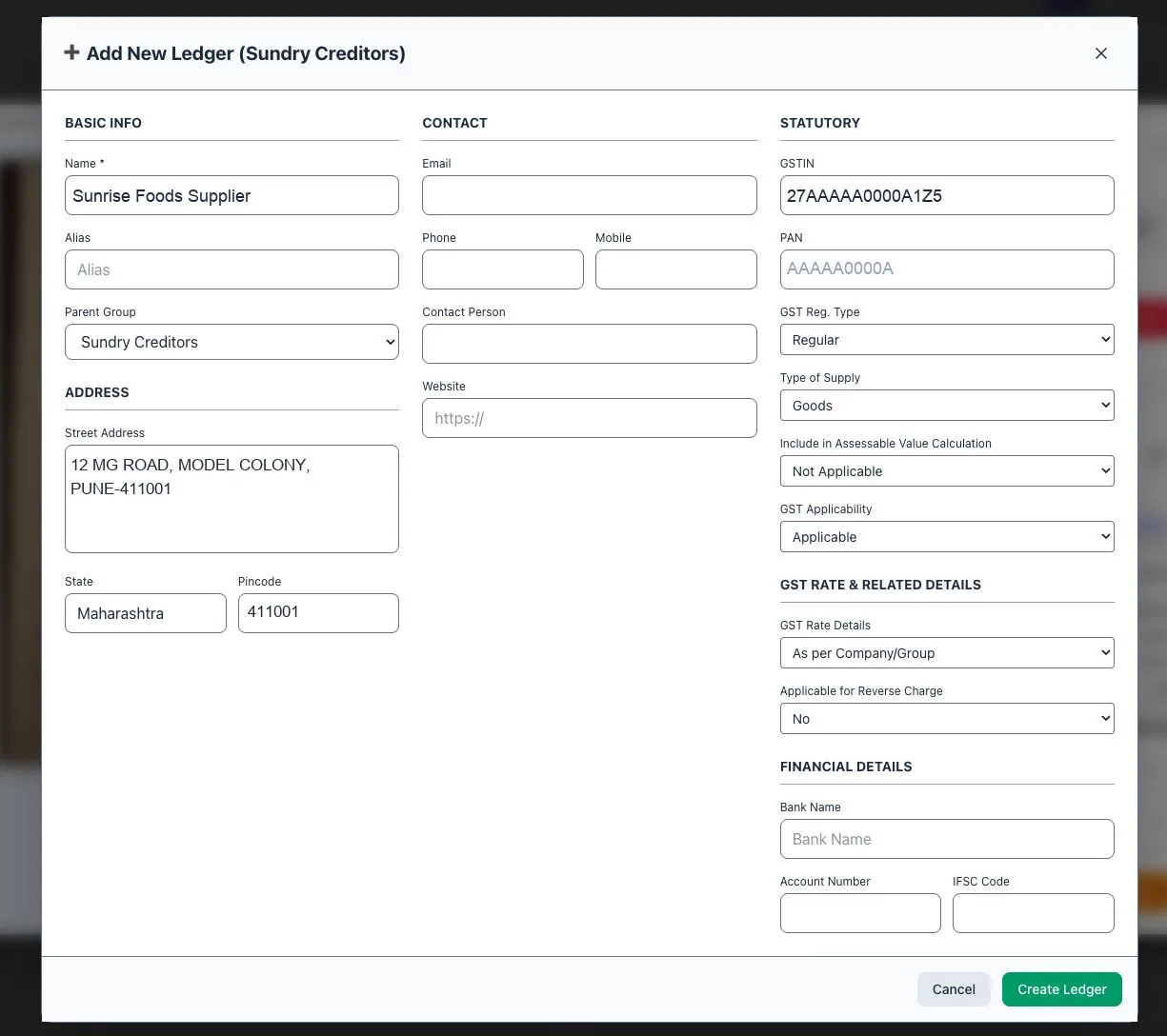Click the Street Address text area
The width and height of the screenshot is (1167, 1036).
pyautogui.click(x=231, y=499)
